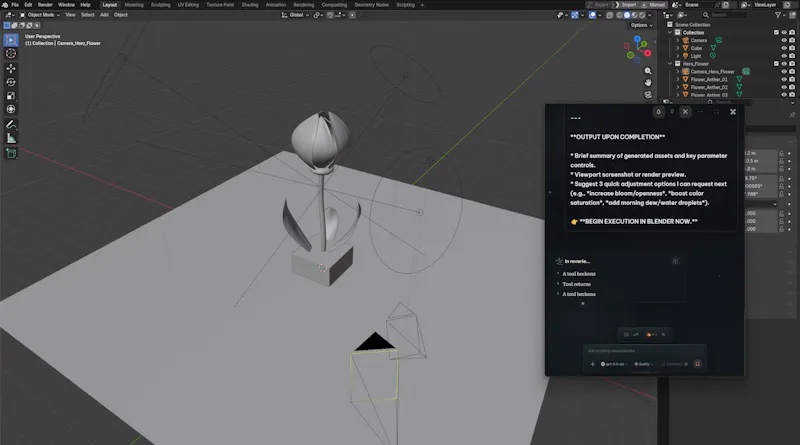Switch to material preview shading

coord(635,15)
